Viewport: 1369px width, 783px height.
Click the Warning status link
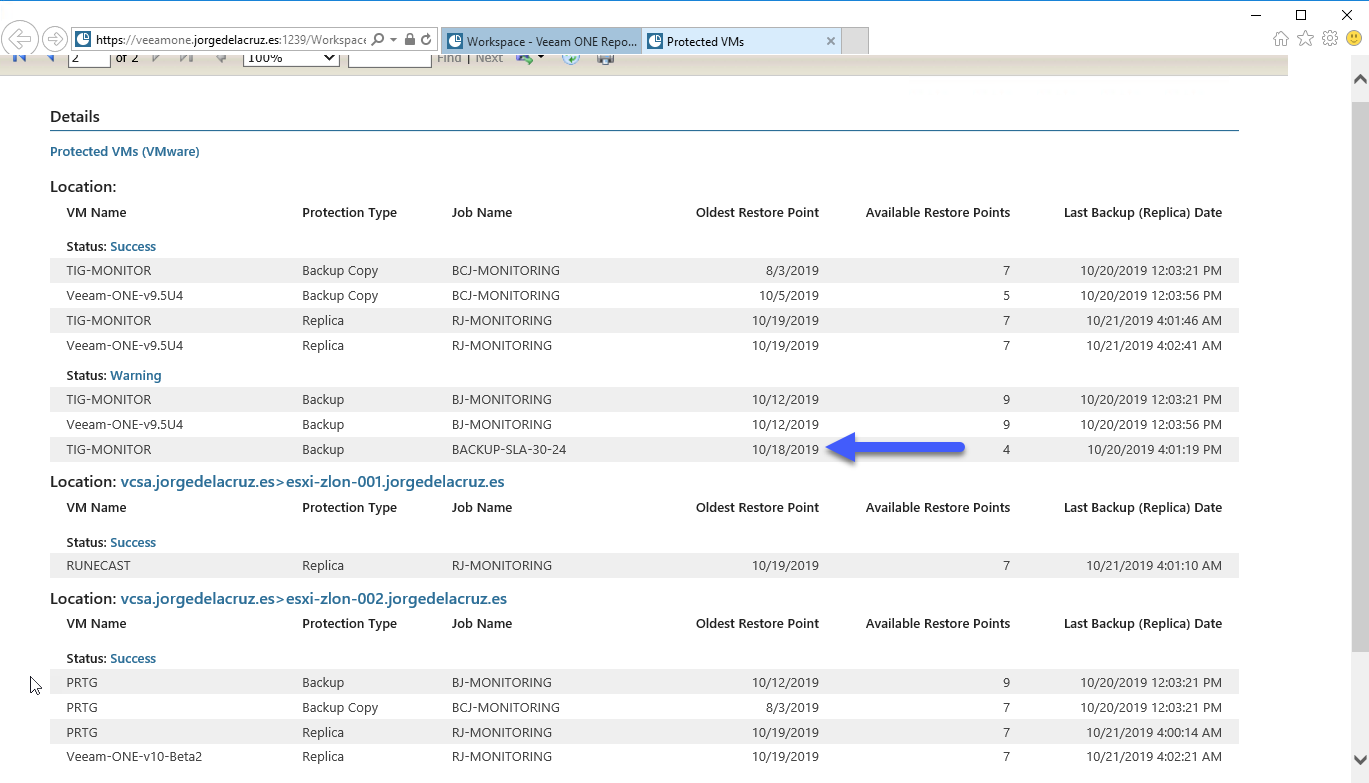point(136,376)
